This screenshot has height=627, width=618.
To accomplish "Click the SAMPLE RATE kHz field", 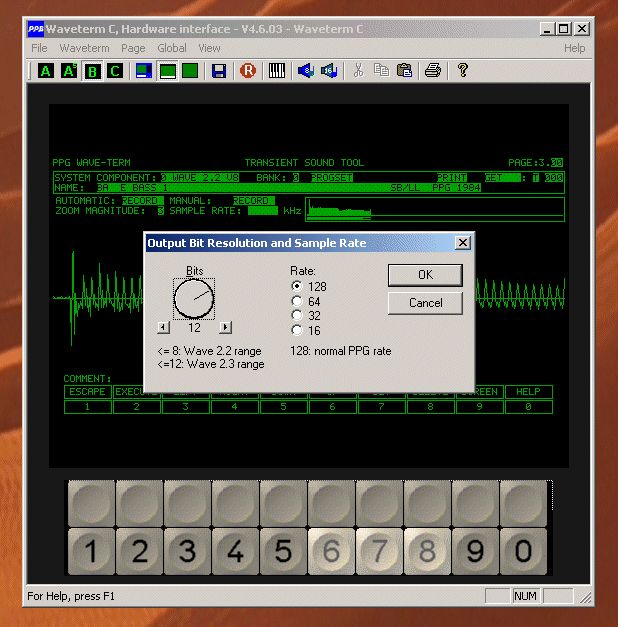I will [263, 211].
